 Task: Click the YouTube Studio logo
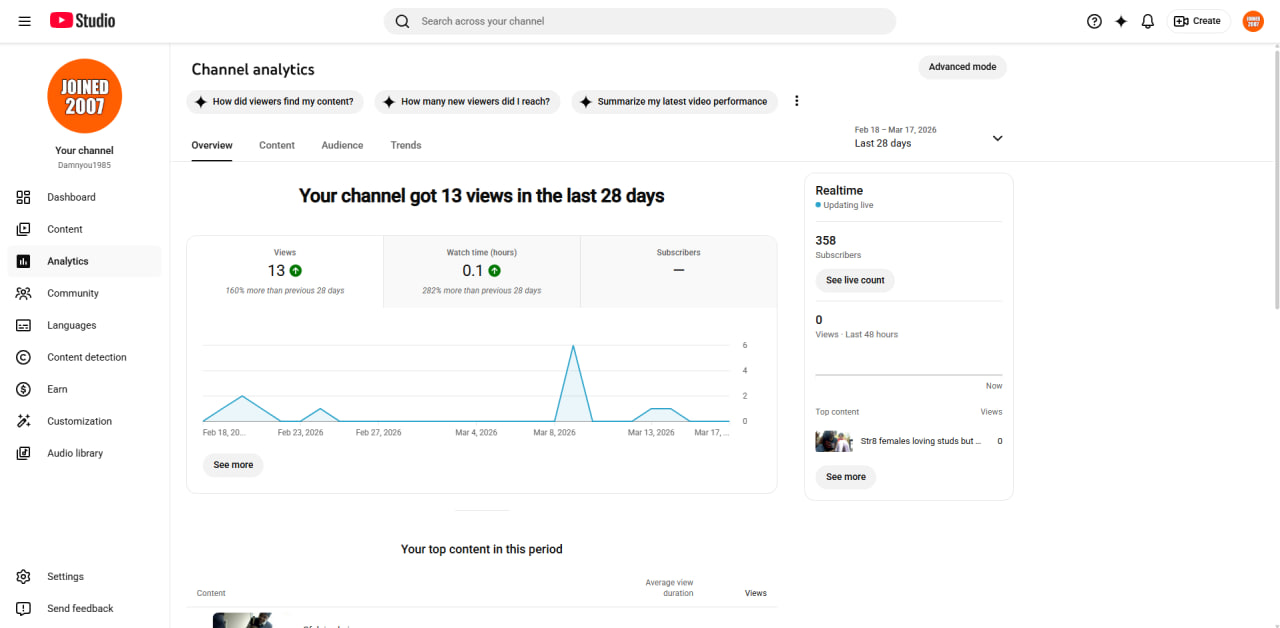[82, 21]
